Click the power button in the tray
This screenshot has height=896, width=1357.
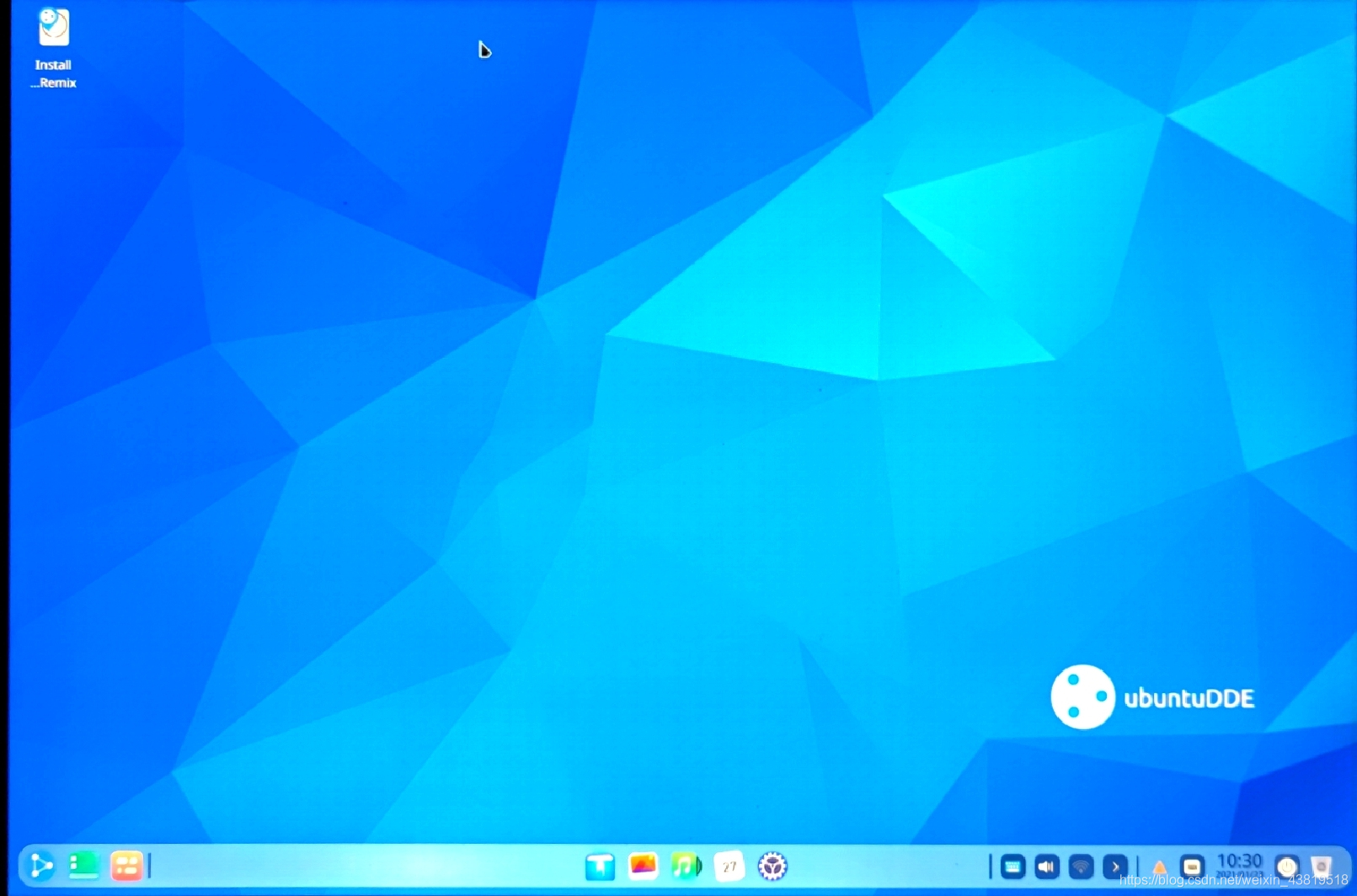click(1287, 867)
